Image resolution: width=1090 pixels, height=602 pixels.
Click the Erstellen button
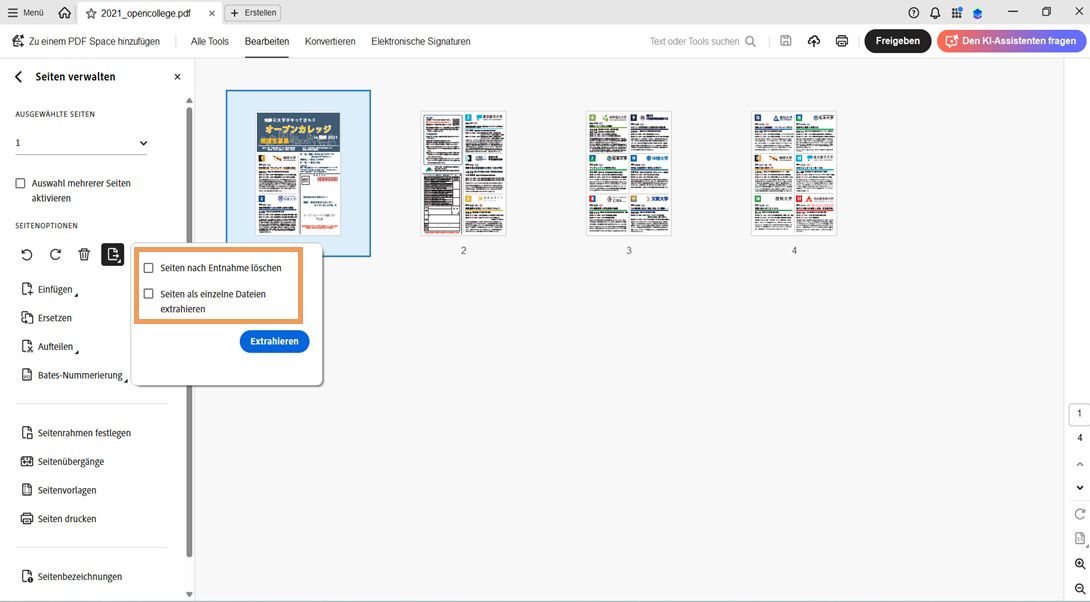253,13
